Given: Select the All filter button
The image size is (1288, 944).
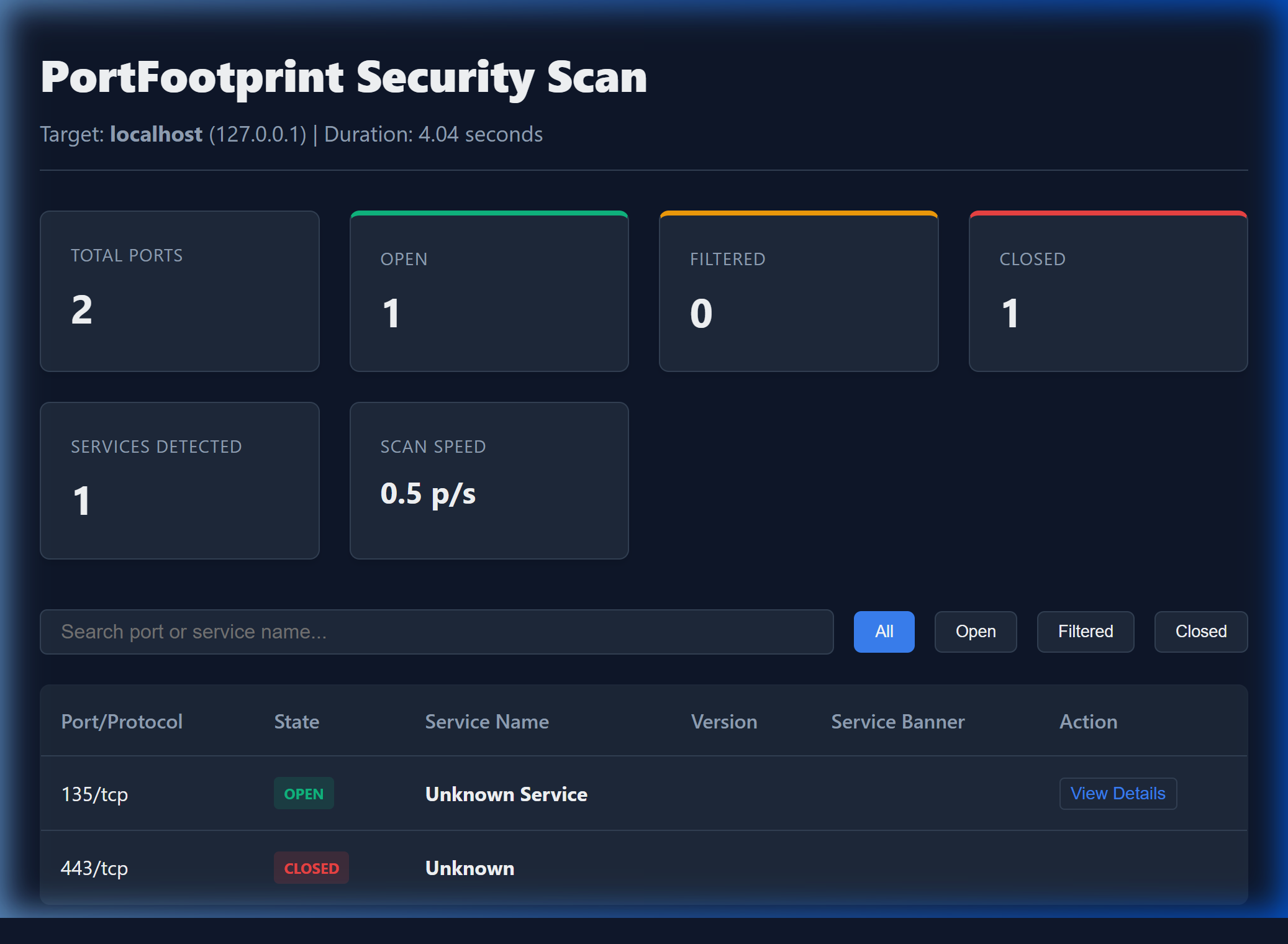Looking at the screenshot, I should pyautogui.click(x=884, y=632).
